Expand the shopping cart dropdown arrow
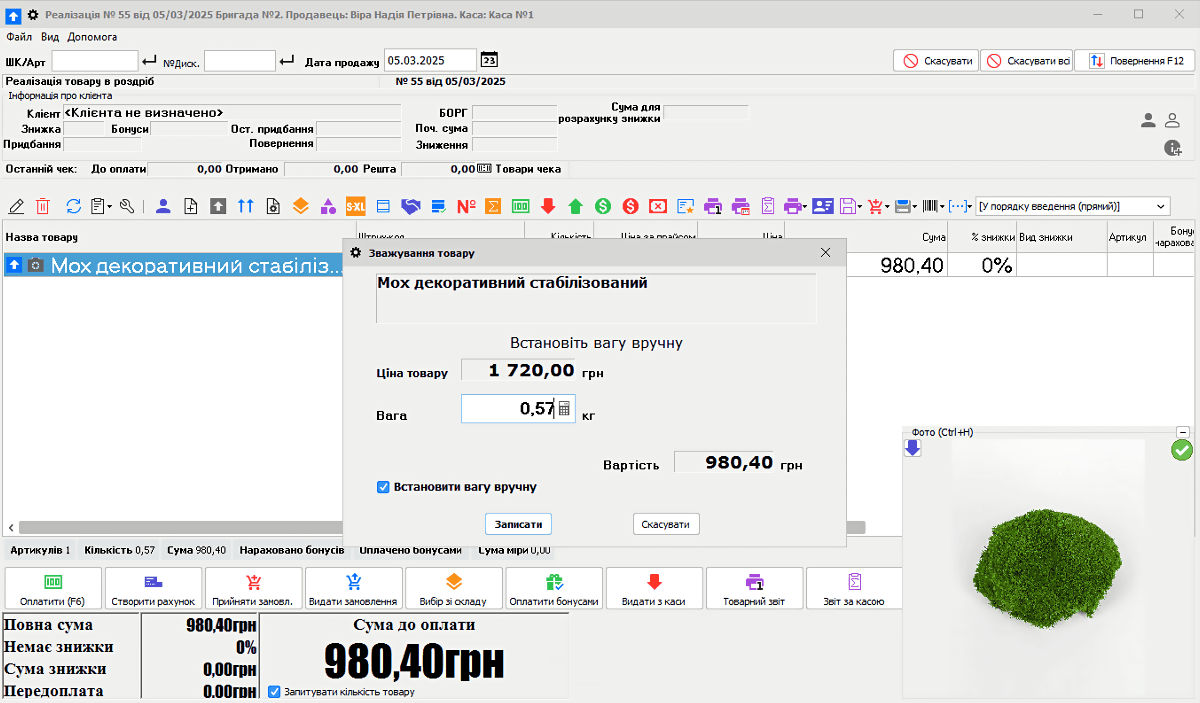Screen dimensions: 1200x703 887,206
